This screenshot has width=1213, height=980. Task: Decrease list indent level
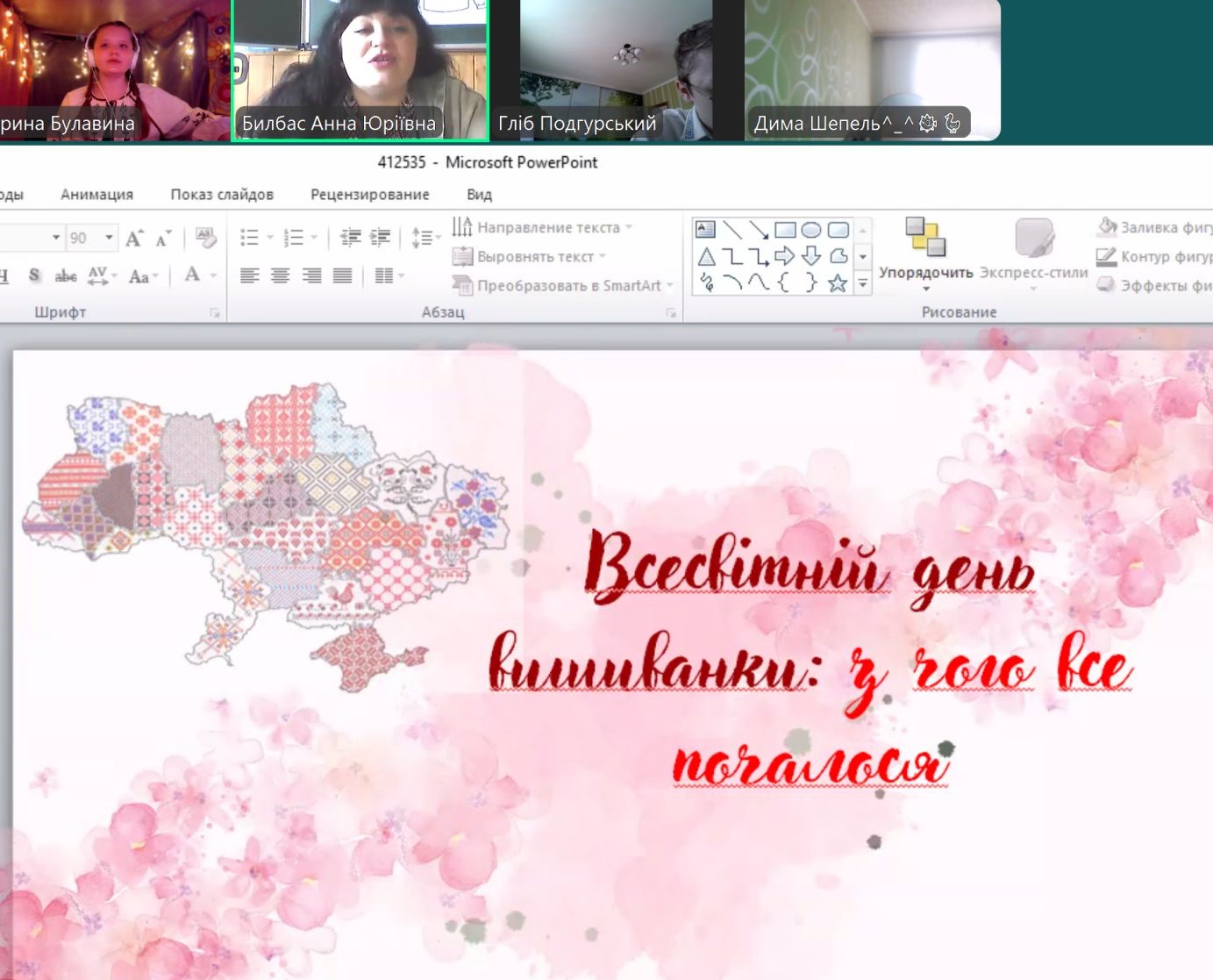click(351, 237)
